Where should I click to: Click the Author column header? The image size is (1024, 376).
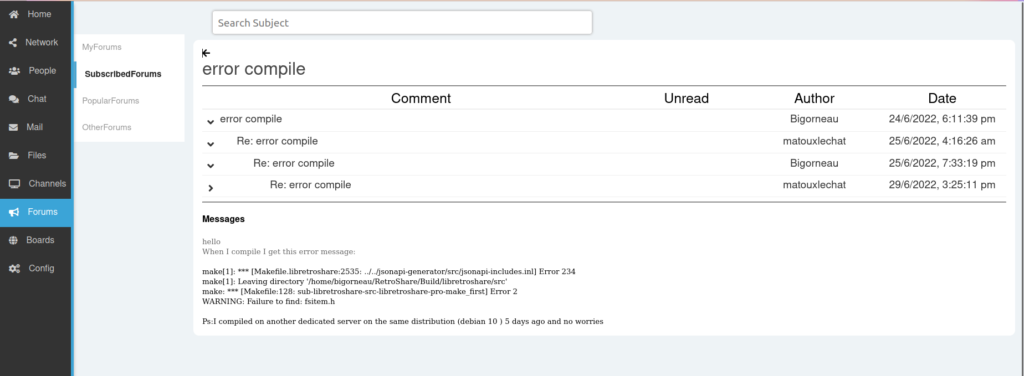point(814,99)
